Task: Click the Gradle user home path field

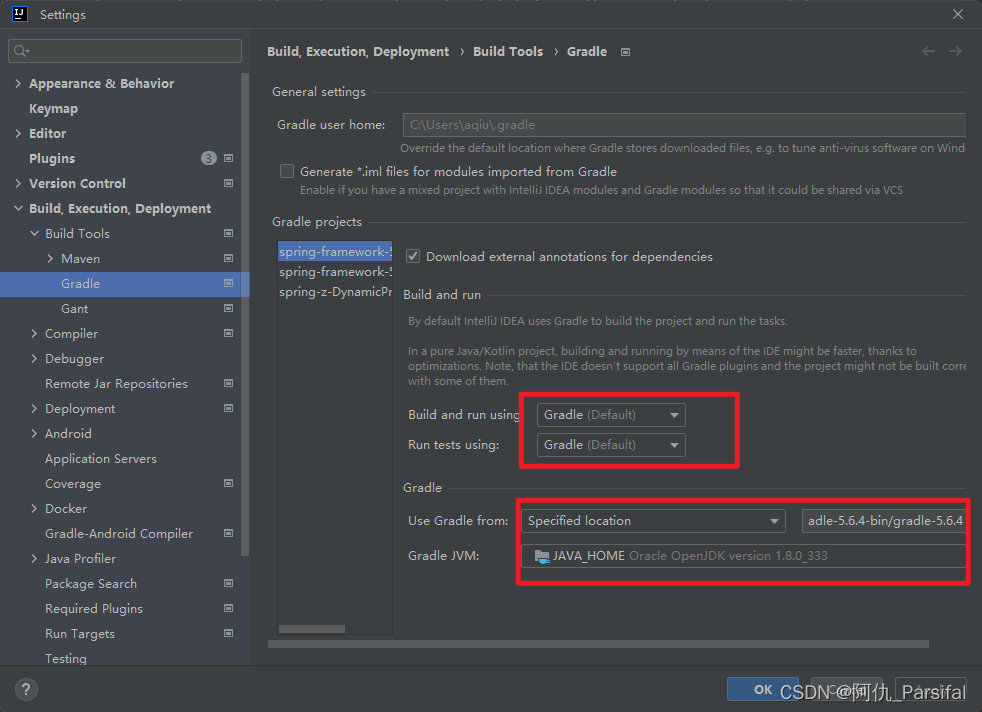Action: (684, 125)
